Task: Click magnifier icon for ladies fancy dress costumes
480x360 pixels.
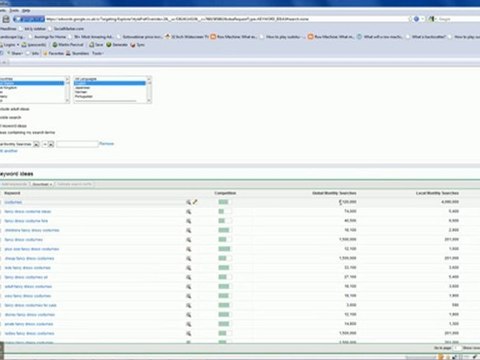Action: (189, 333)
